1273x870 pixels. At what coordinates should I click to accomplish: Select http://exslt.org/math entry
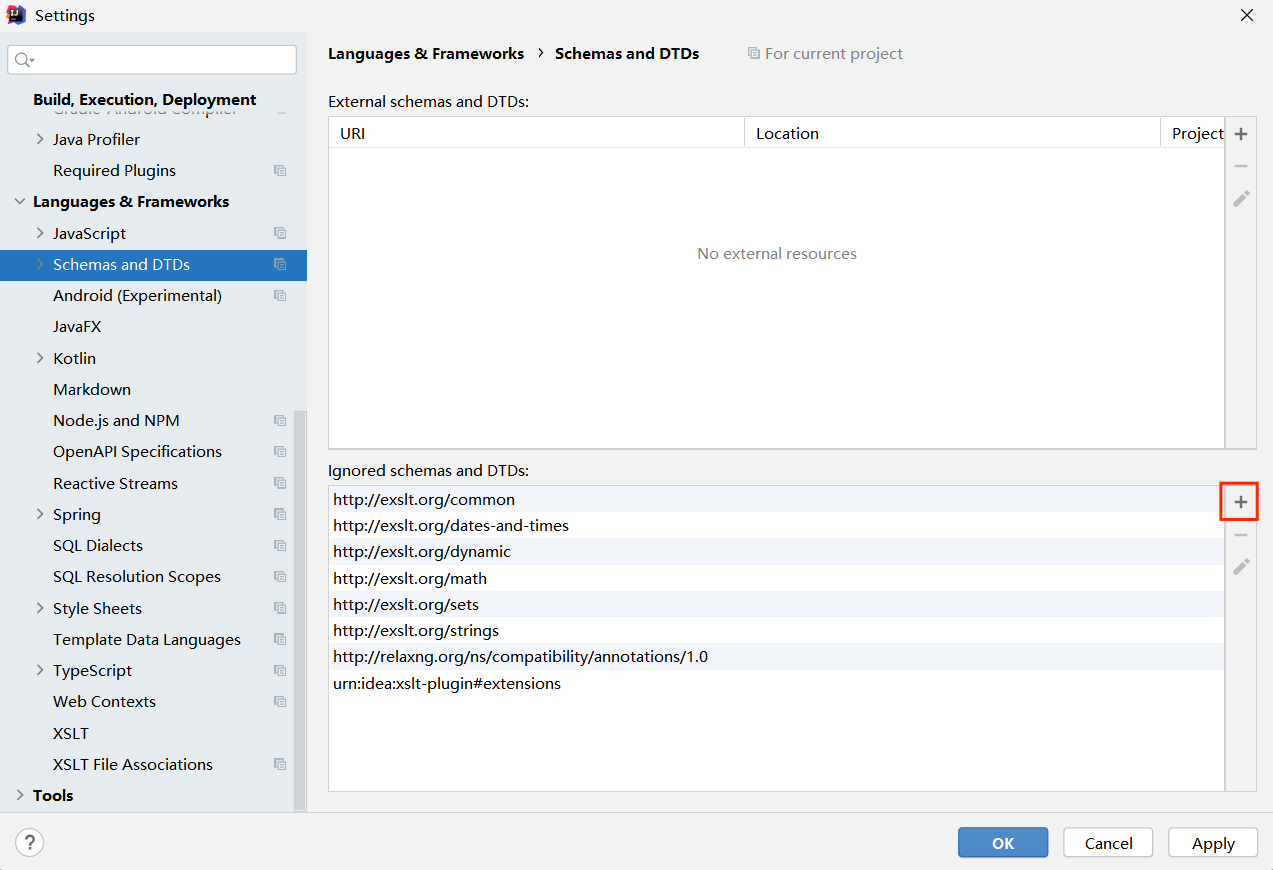[x=776, y=579]
